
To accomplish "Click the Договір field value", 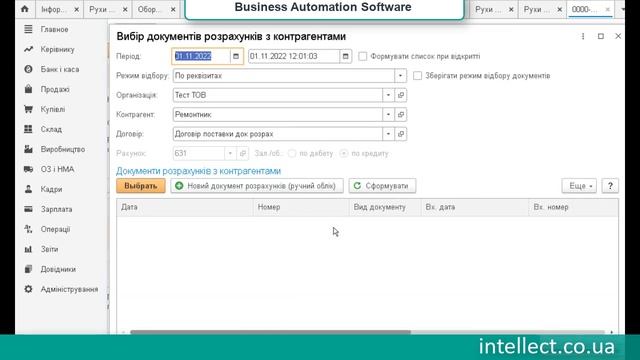I will (278, 134).
